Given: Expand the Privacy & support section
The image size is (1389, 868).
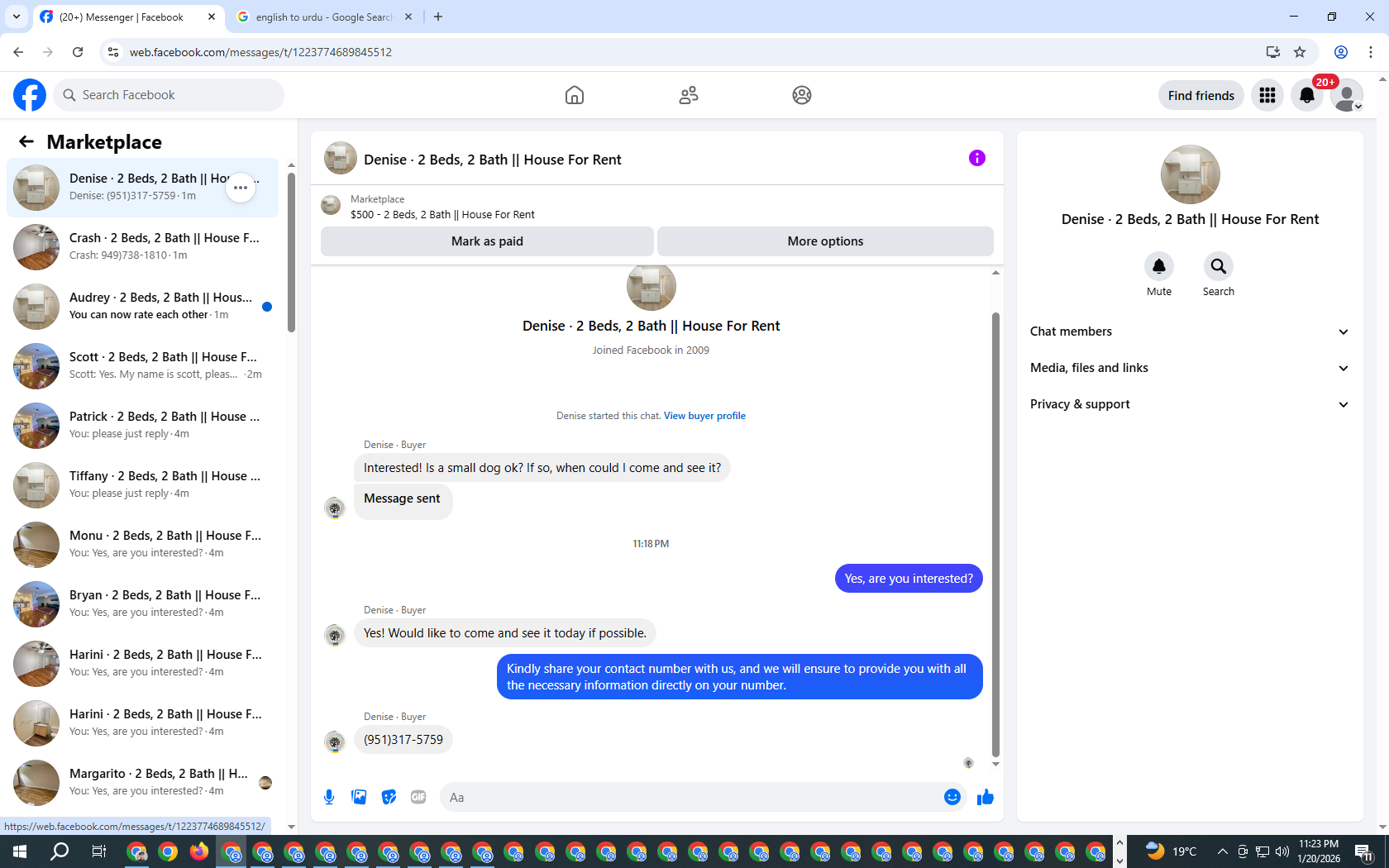Looking at the screenshot, I should tap(1190, 404).
